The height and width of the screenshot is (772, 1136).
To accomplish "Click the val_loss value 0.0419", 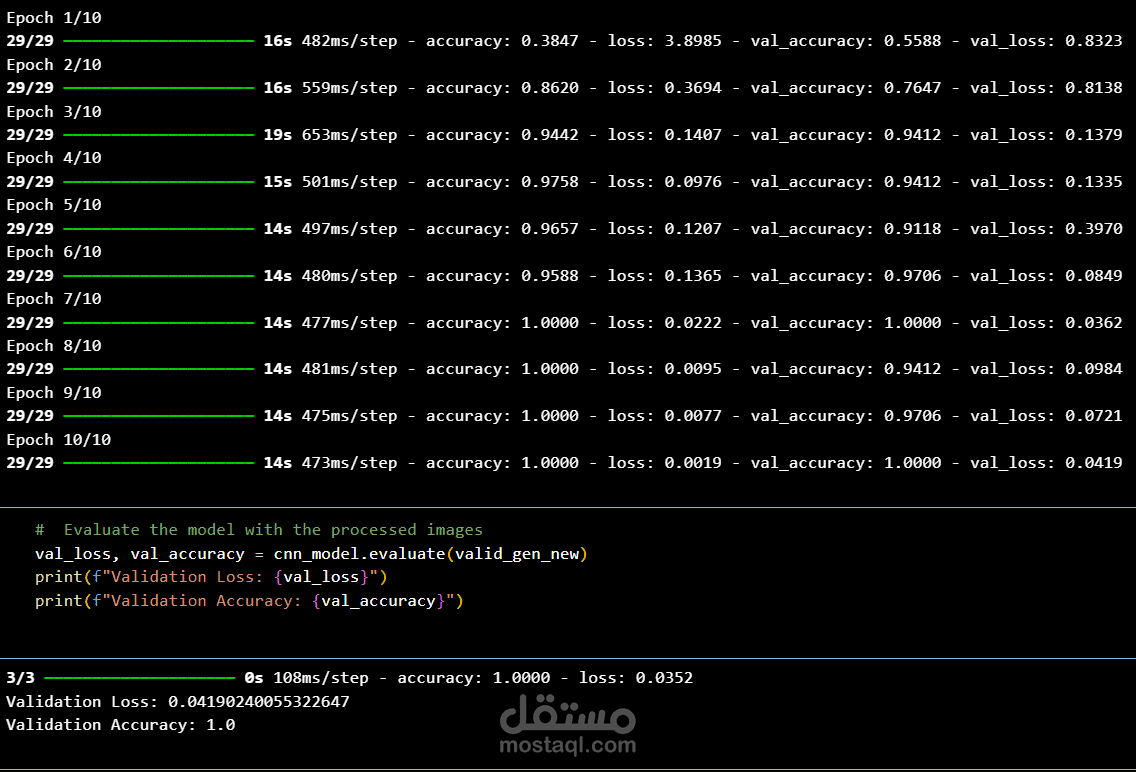I will pos(1094,463).
